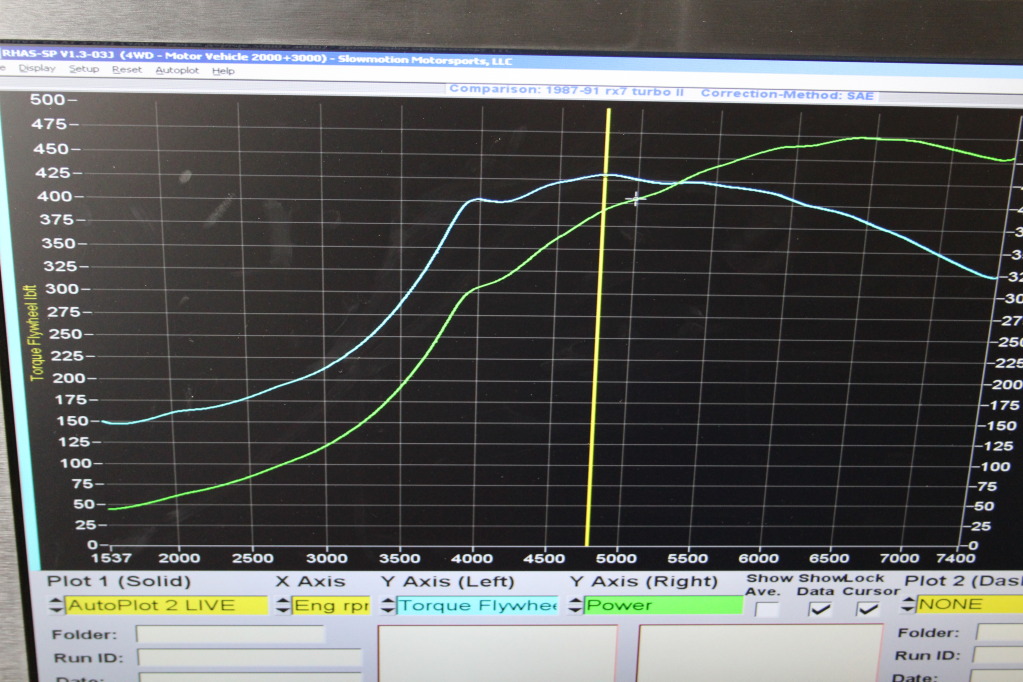Click the Plot 2 Folder field
Screen dimensions: 1023x682
point(1000,632)
